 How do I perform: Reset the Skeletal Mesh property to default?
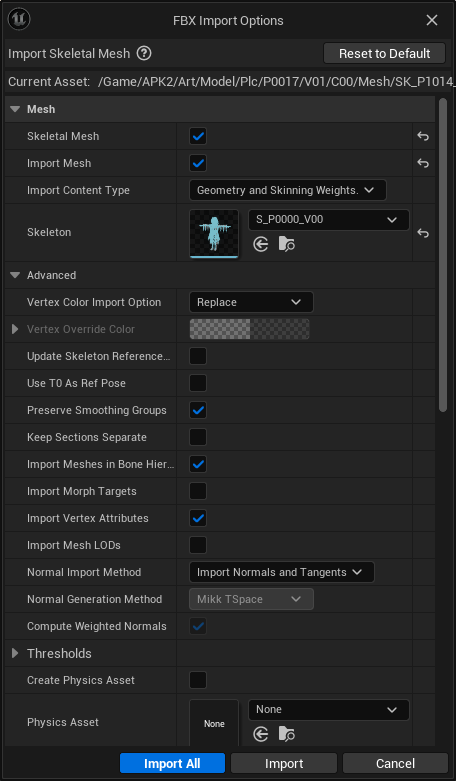(423, 136)
